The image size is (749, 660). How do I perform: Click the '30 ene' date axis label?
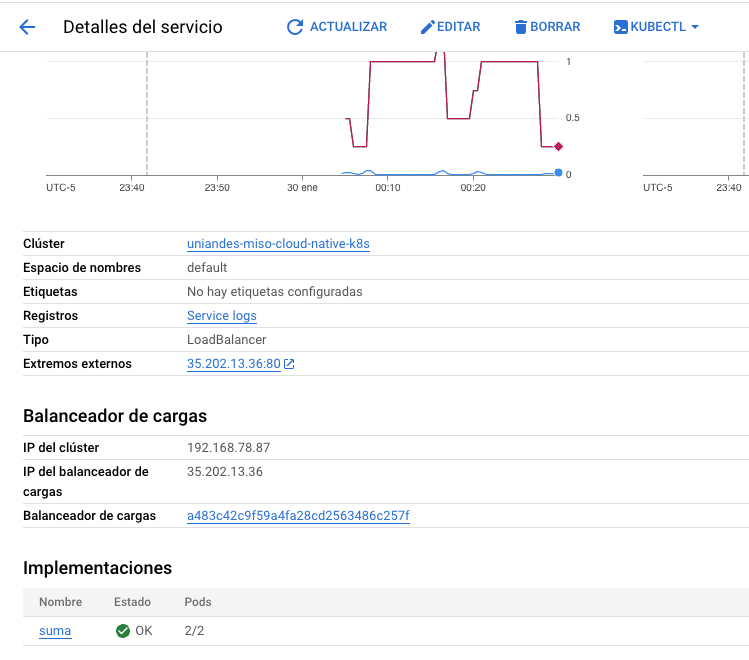point(302,188)
